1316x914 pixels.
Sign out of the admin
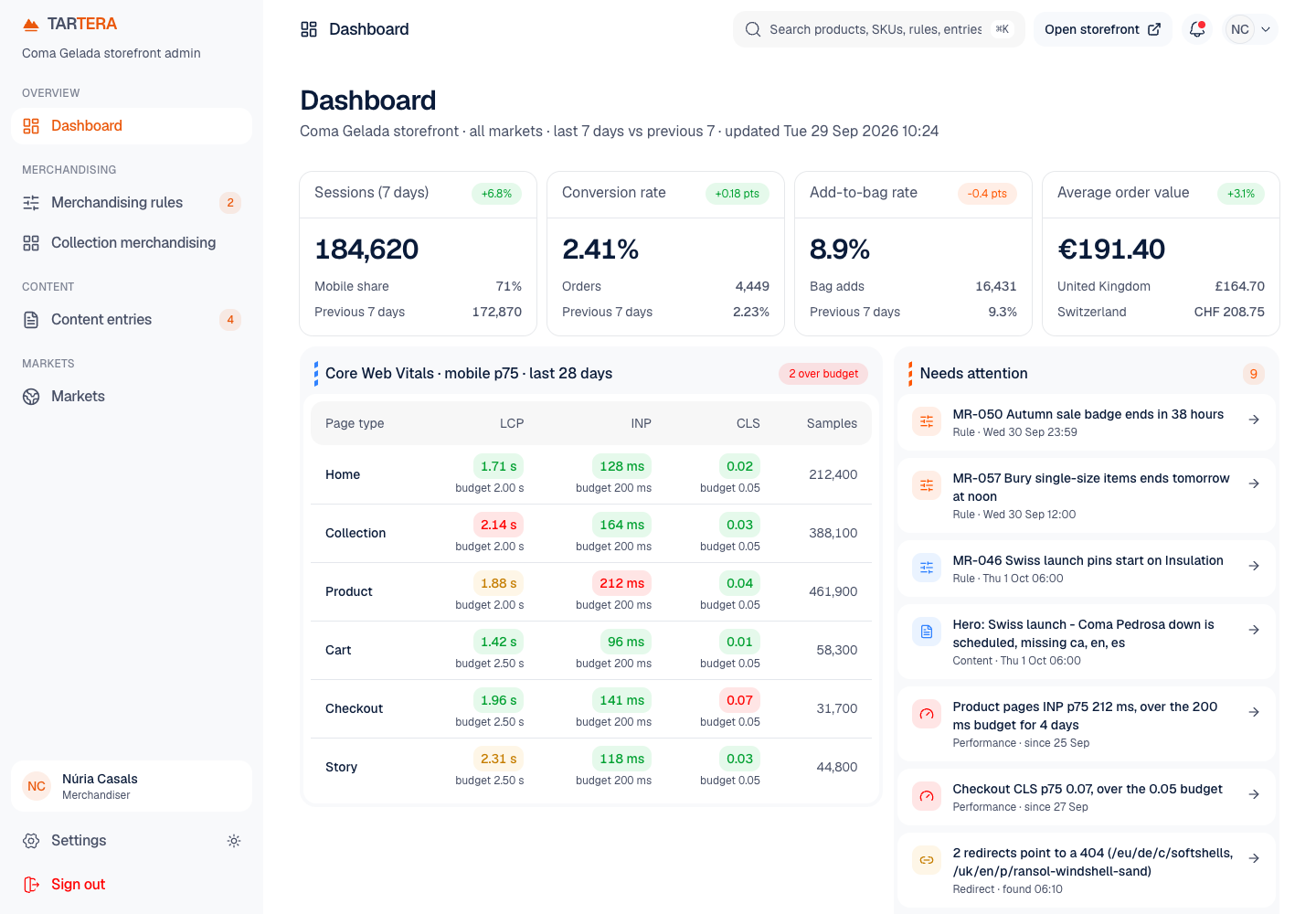[x=132, y=885]
